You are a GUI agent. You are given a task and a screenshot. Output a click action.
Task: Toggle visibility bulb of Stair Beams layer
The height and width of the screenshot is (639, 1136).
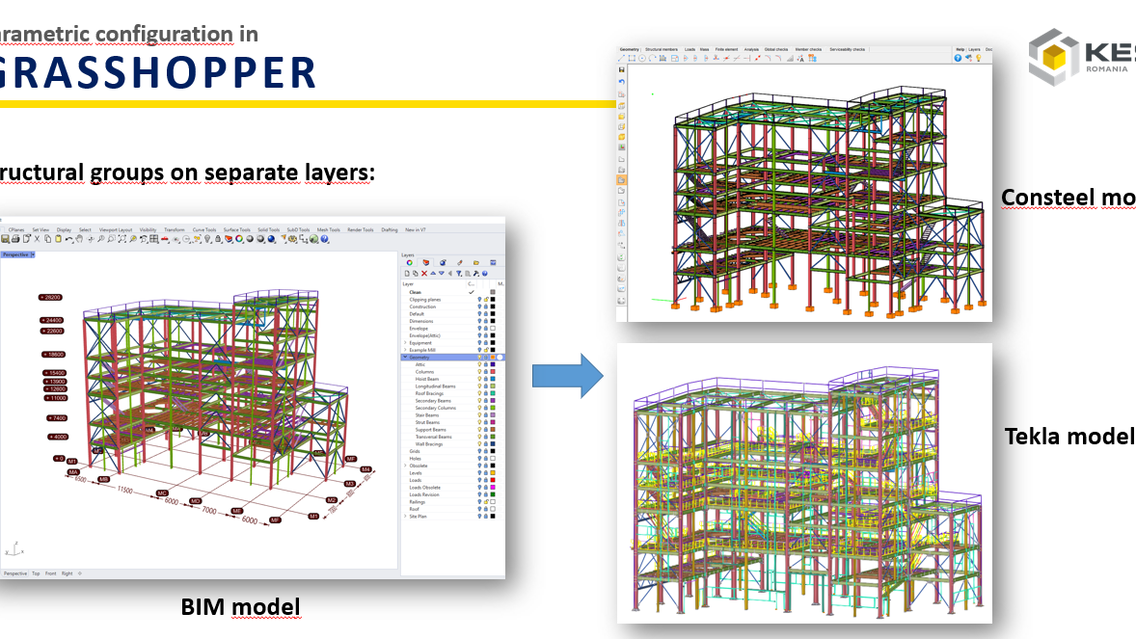tap(480, 415)
